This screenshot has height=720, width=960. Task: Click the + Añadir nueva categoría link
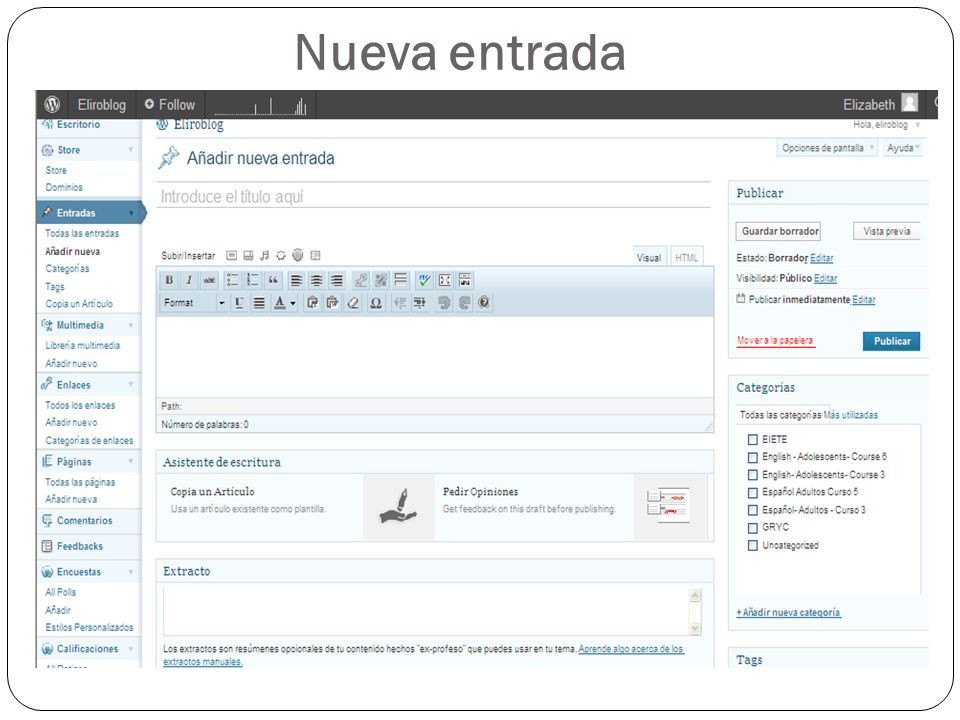[789, 612]
